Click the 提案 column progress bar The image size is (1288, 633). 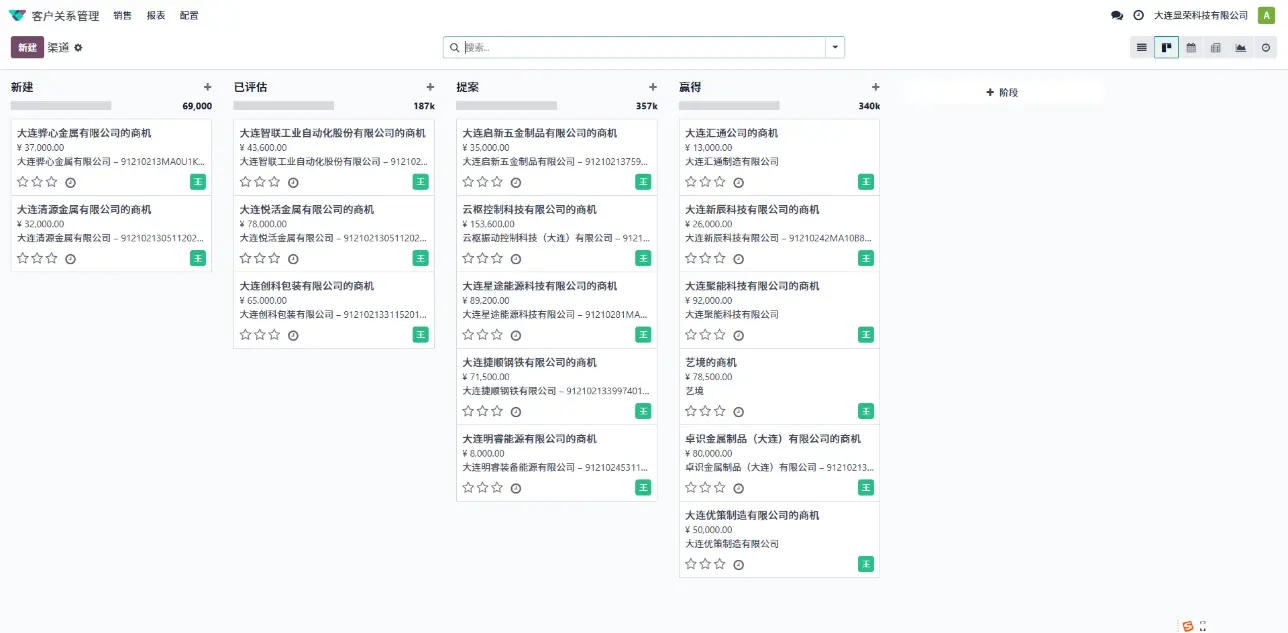pyautogui.click(x=506, y=105)
